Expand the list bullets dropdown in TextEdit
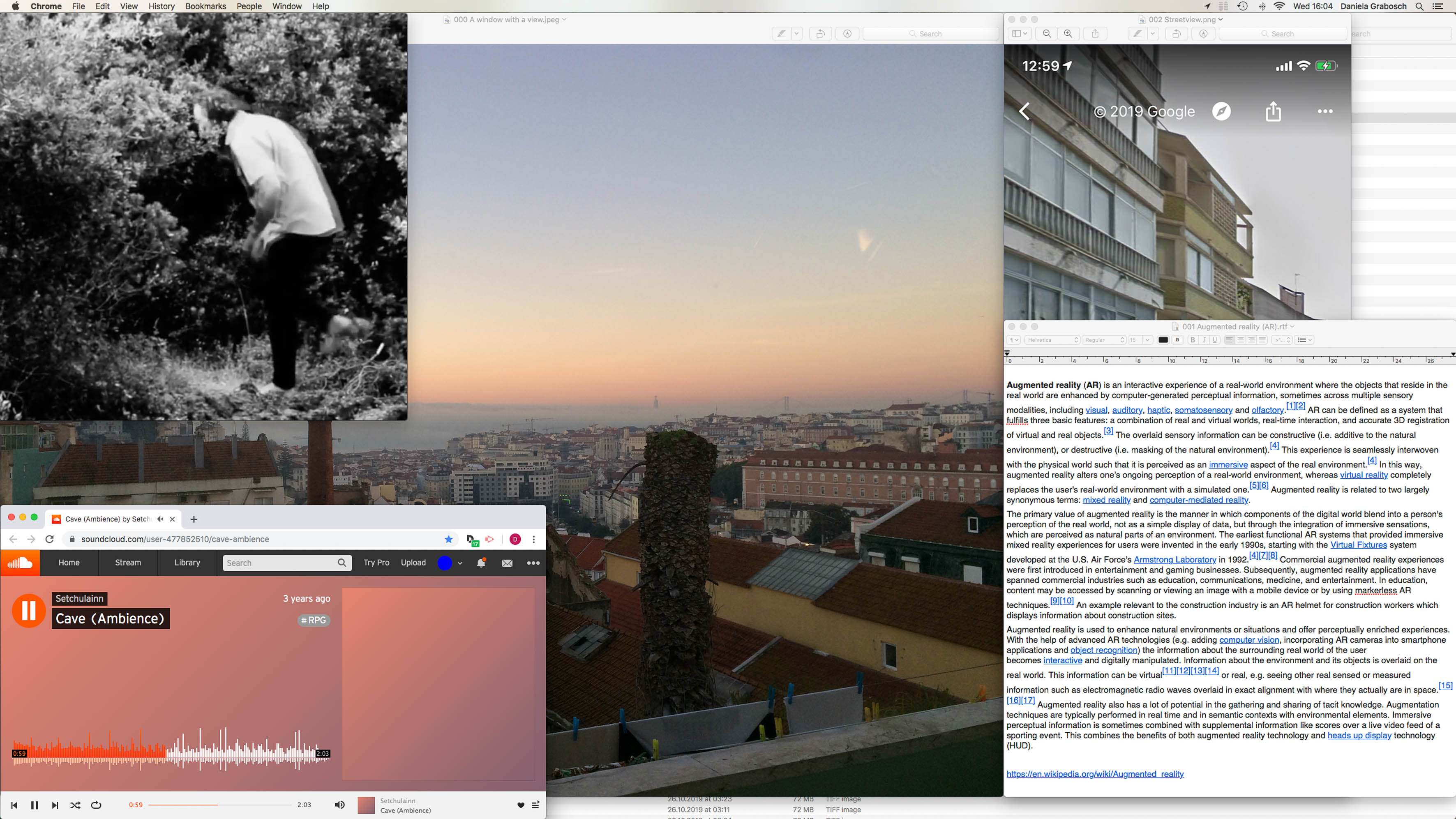 (1305, 340)
